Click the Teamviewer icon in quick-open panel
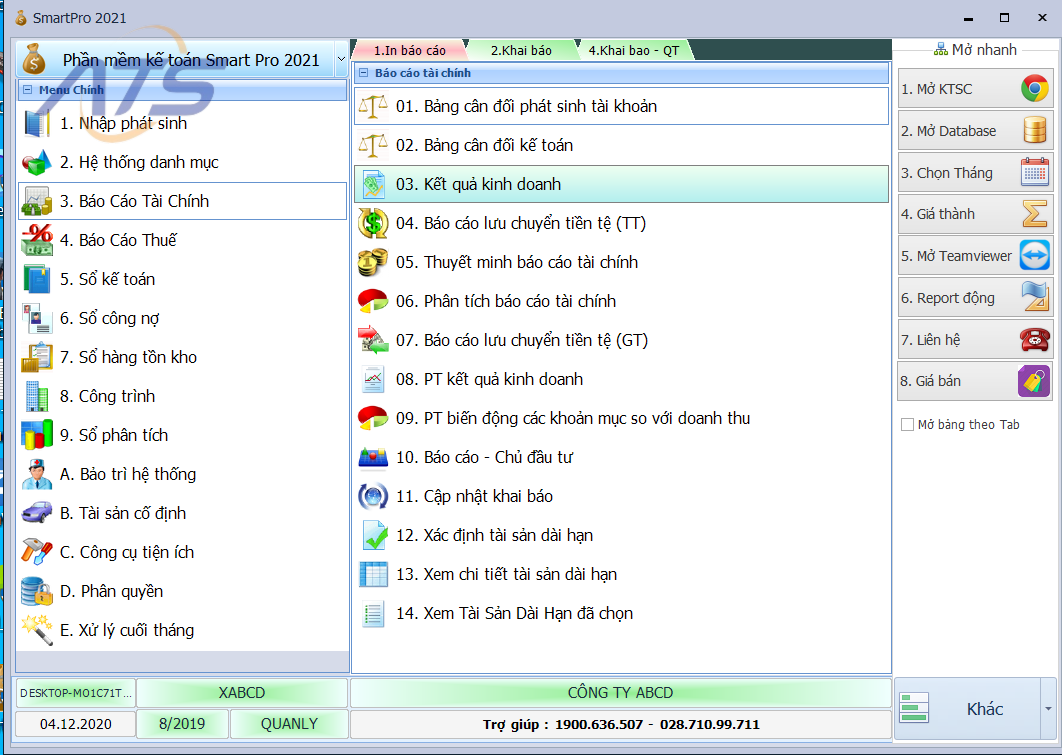The image size is (1062, 755). click(1034, 256)
